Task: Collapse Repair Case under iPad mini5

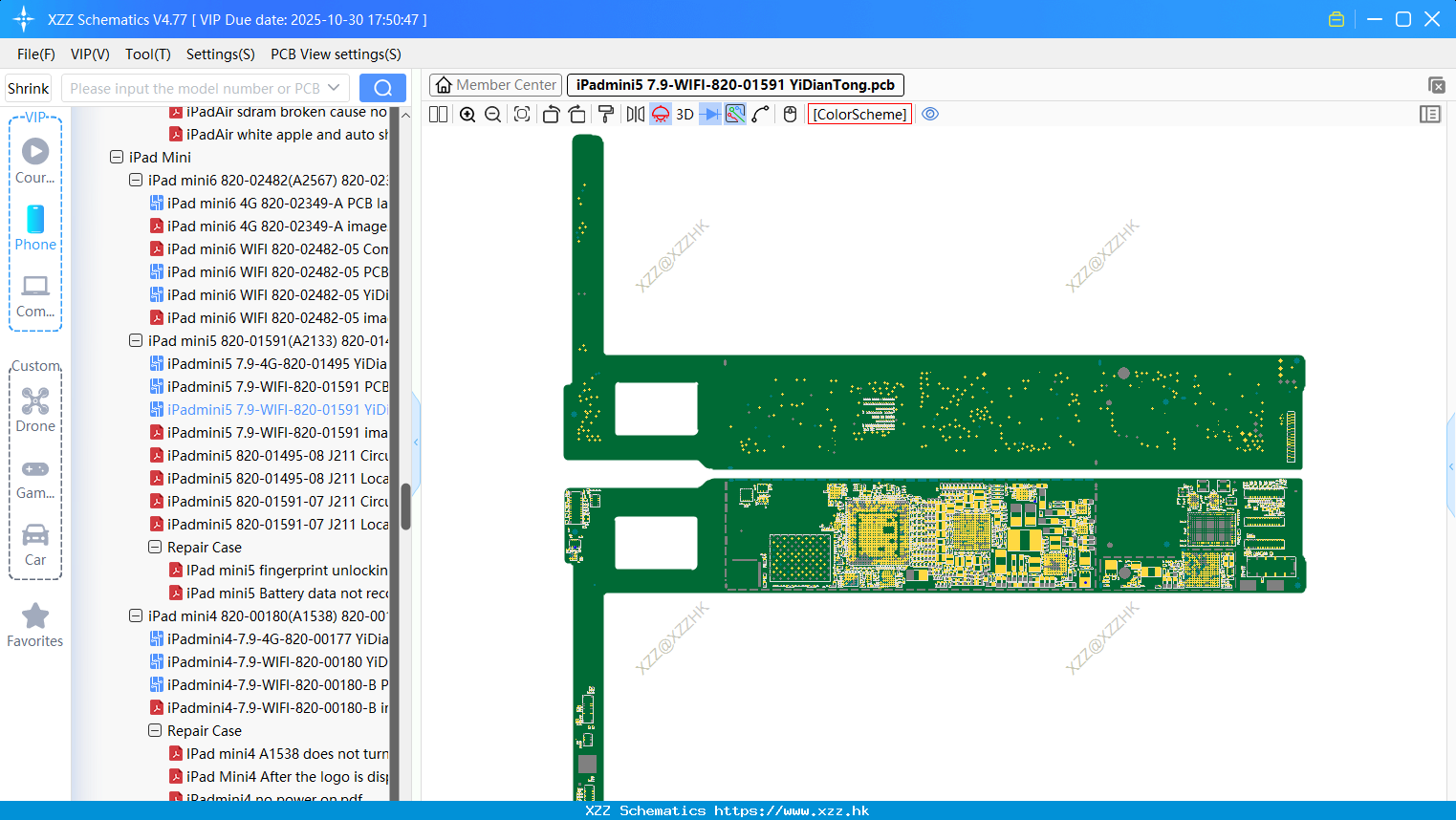Action: [x=155, y=548]
